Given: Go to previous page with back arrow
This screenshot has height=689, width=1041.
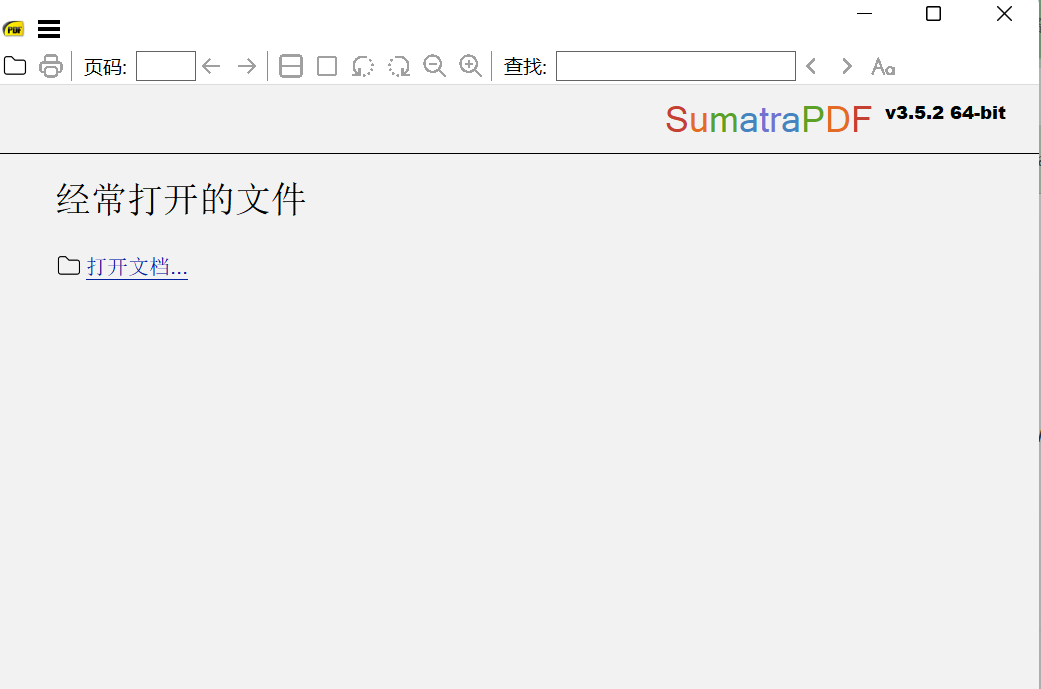Looking at the screenshot, I should pyautogui.click(x=211, y=65).
